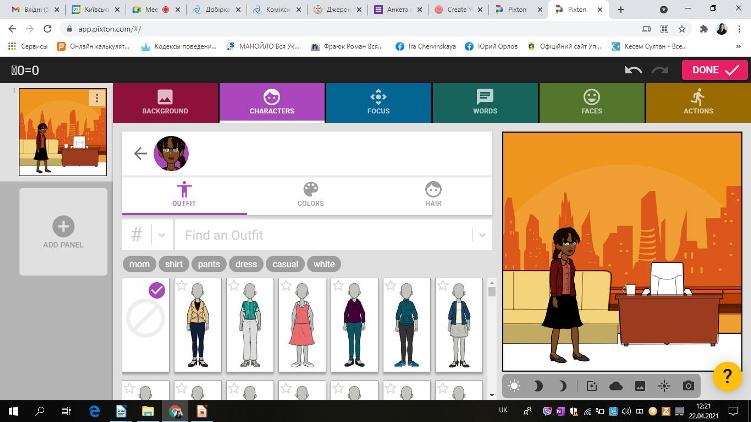
Task: Click the Add Panel button
Action: [x=63, y=232]
